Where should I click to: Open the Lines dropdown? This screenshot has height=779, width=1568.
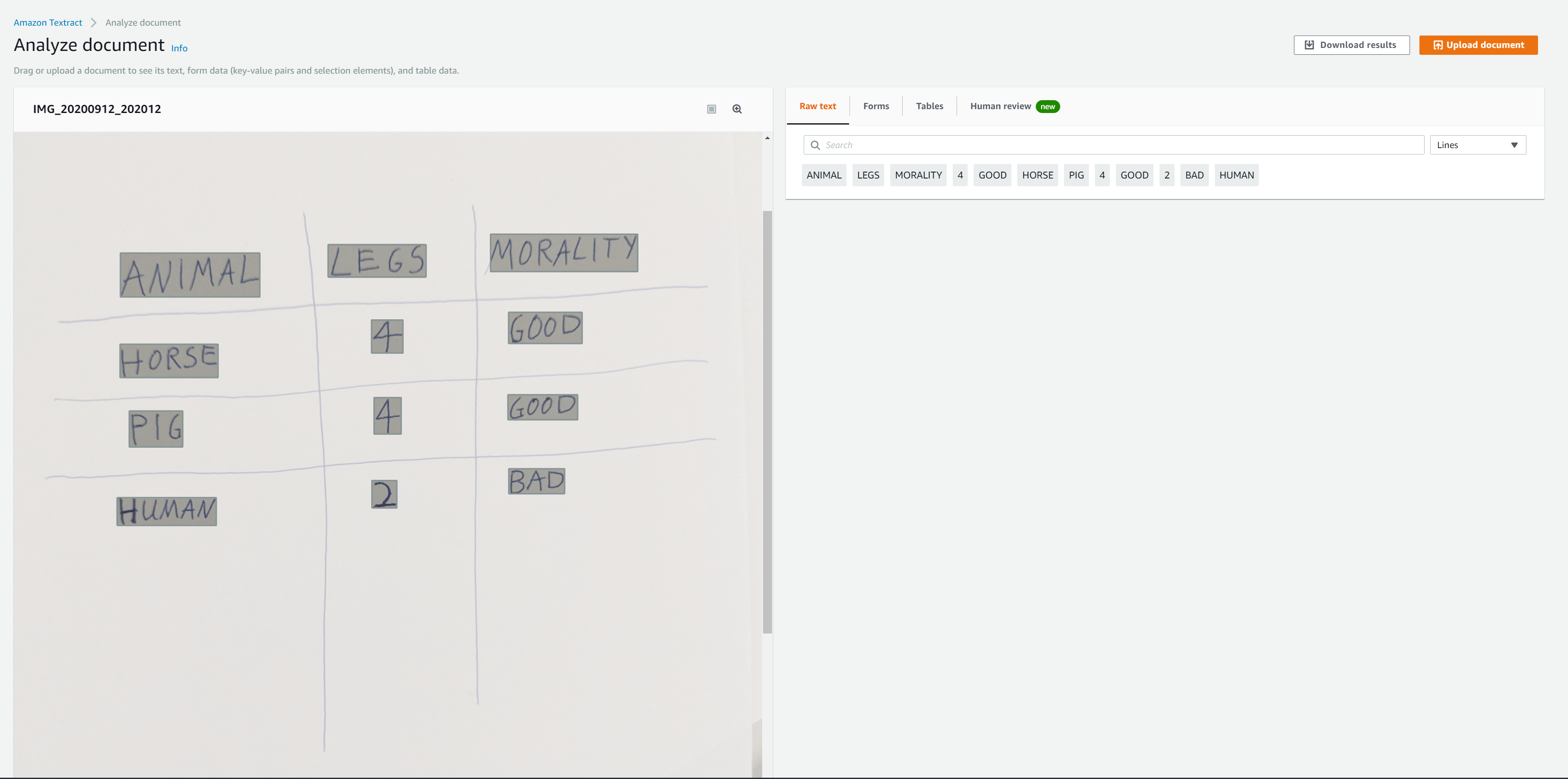click(x=1477, y=145)
